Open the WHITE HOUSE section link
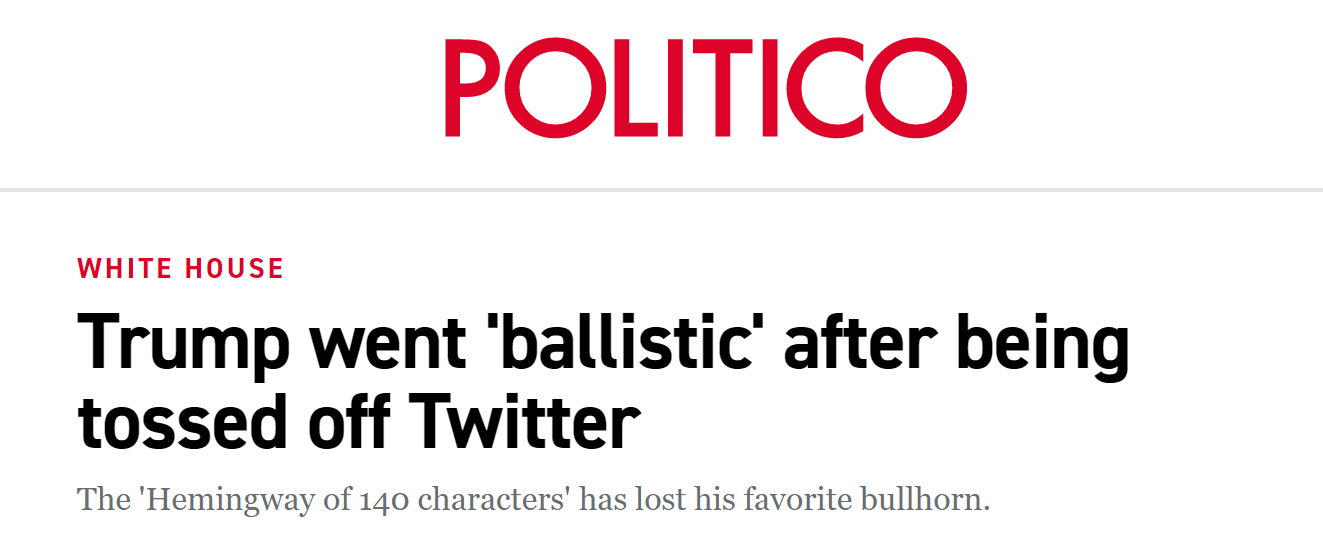This screenshot has height=544, width=1323. [x=181, y=269]
